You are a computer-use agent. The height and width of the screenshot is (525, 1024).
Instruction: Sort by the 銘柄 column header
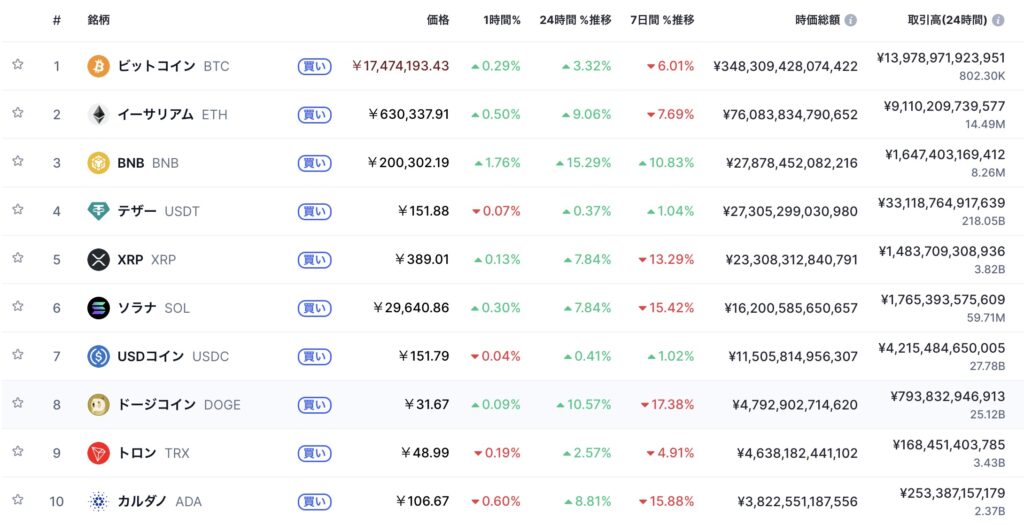point(99,20)
